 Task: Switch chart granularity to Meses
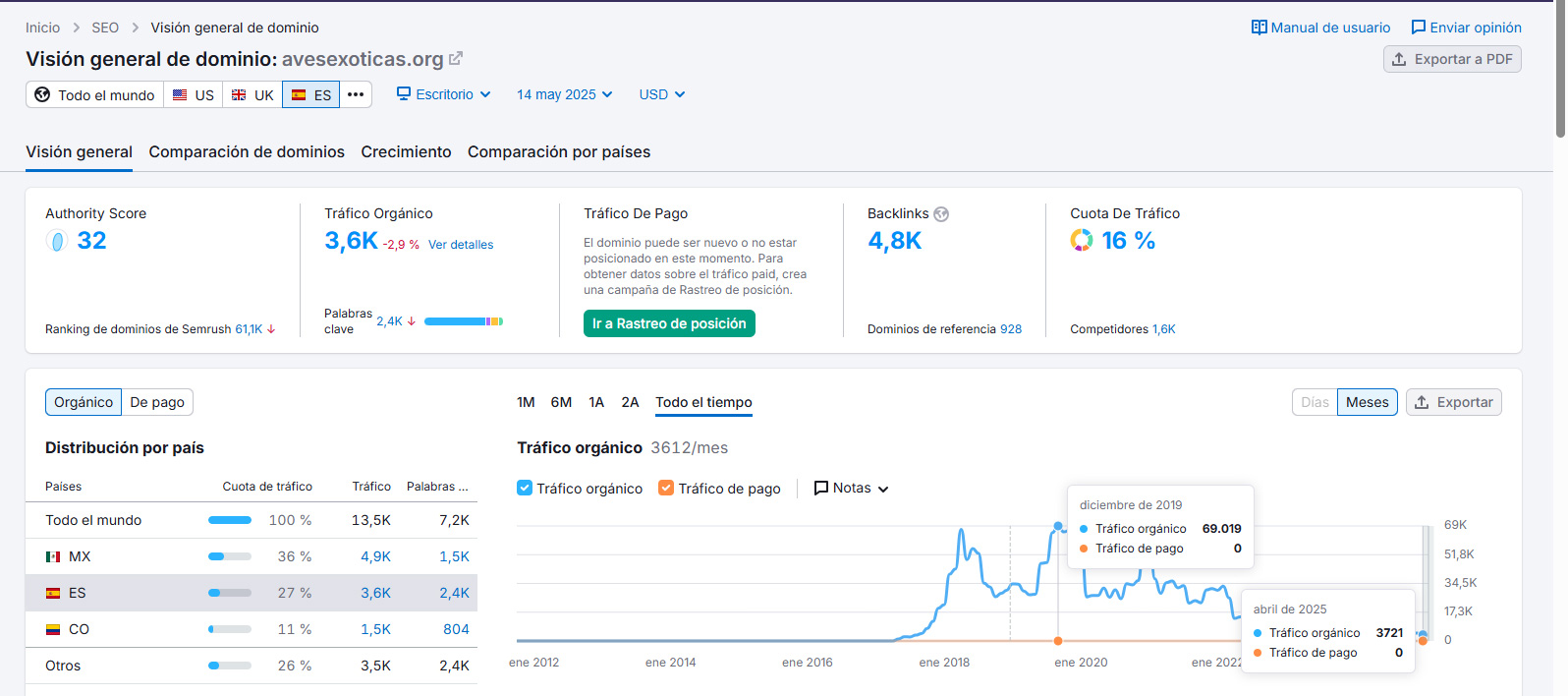(x=1367, y=402)
